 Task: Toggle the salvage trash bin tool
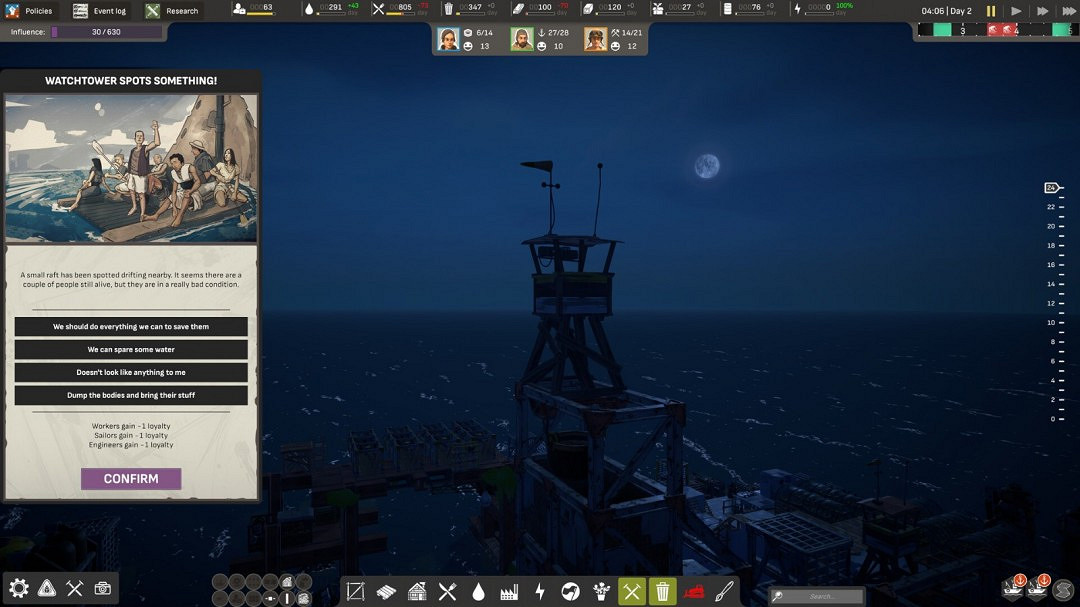663,591
